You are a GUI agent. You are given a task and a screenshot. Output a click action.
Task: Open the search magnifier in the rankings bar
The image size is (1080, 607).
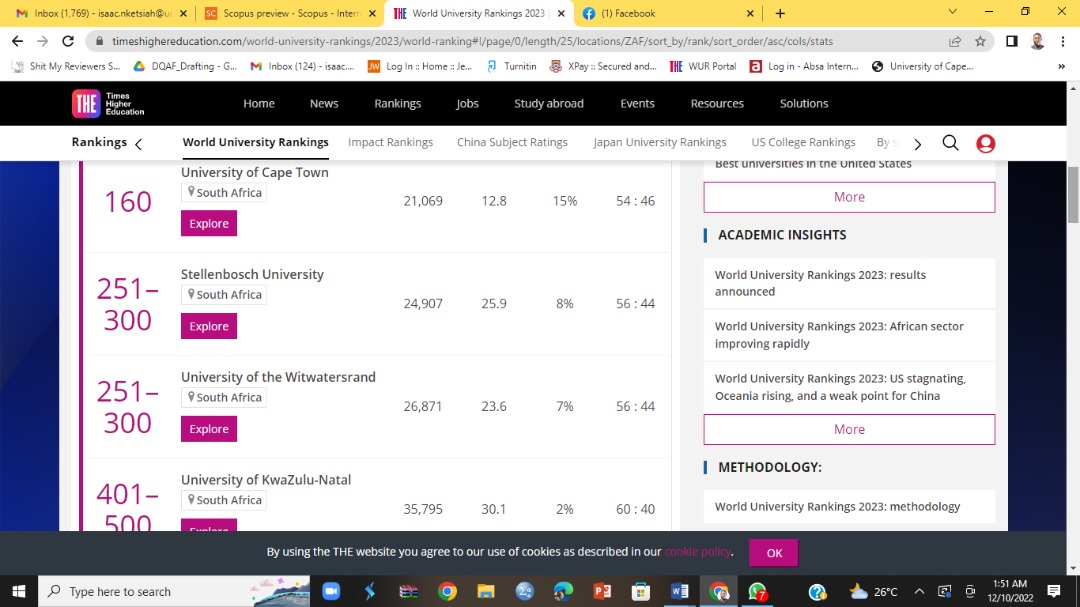950,143
